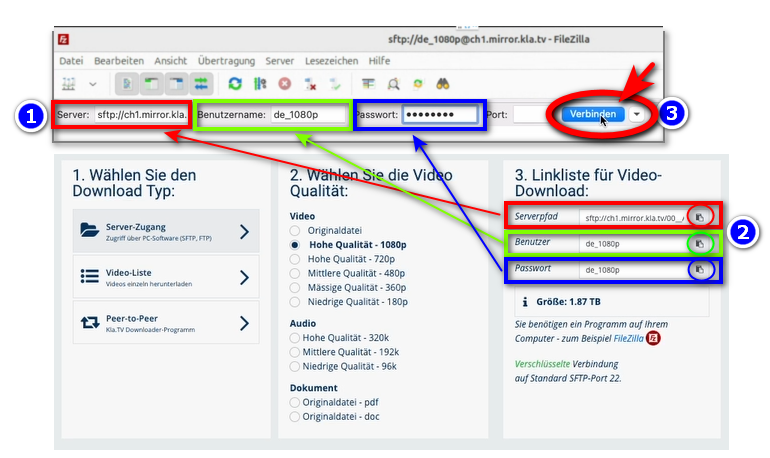The image size is (770, 458).
Task: Select audio Mittlere Qualität - 192k radio
Action: [x=295, y=352]
